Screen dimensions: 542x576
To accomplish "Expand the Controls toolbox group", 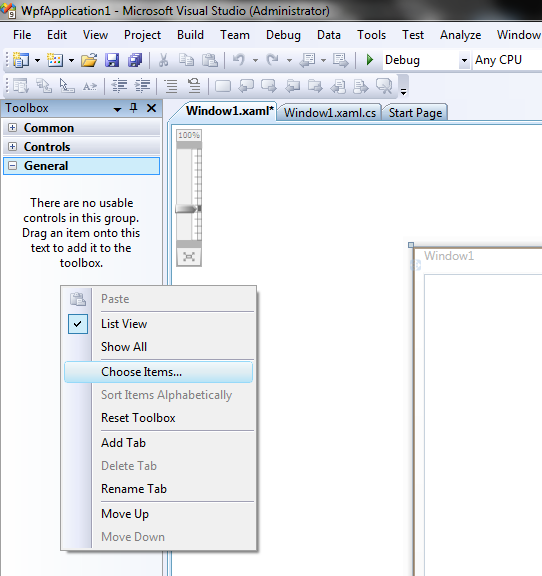I will click(x=12, y=147).
